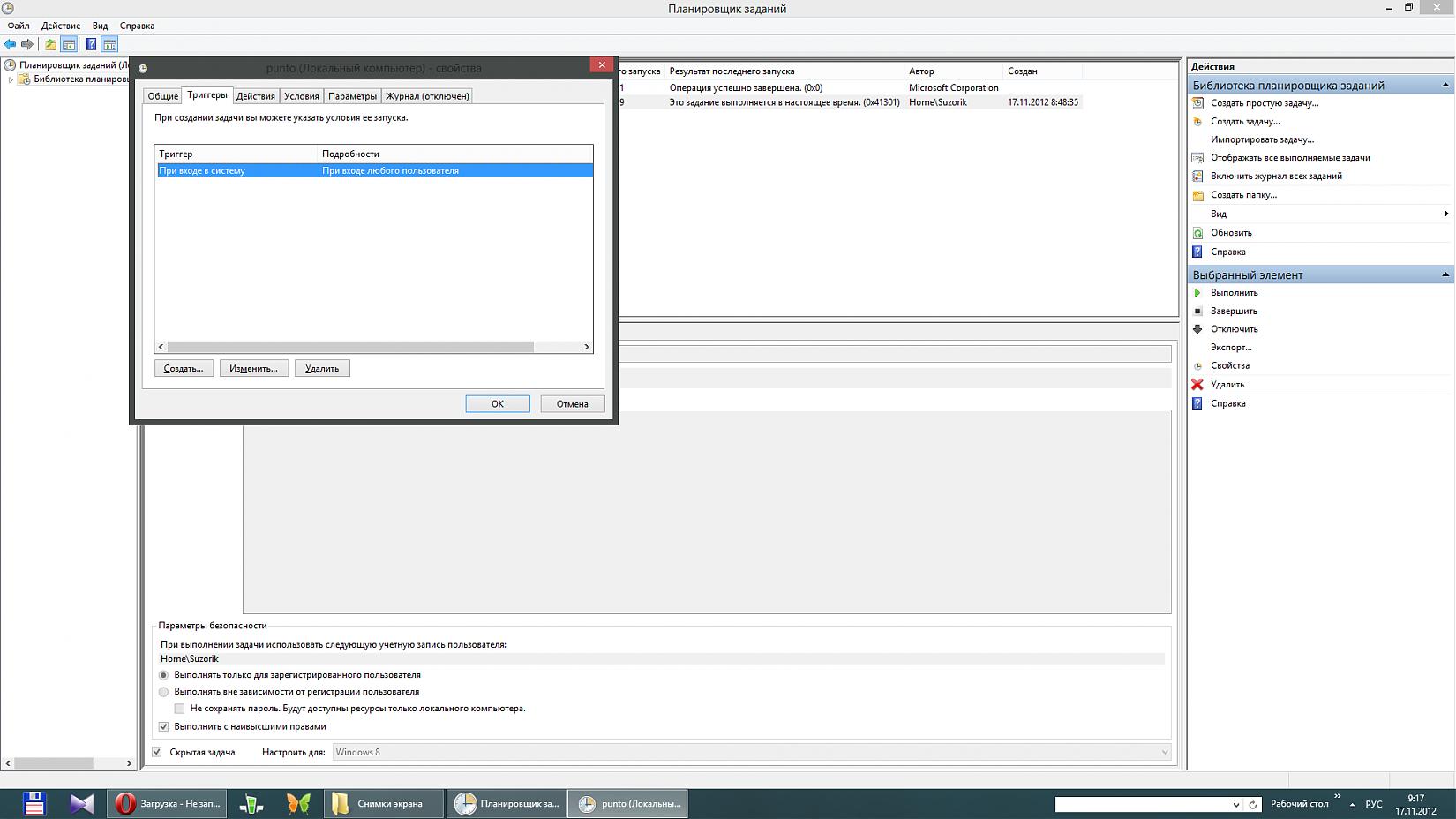This screenshot has height=819, width=1456.
Task: Disable the task with Отключить action
Action: 1235,329
